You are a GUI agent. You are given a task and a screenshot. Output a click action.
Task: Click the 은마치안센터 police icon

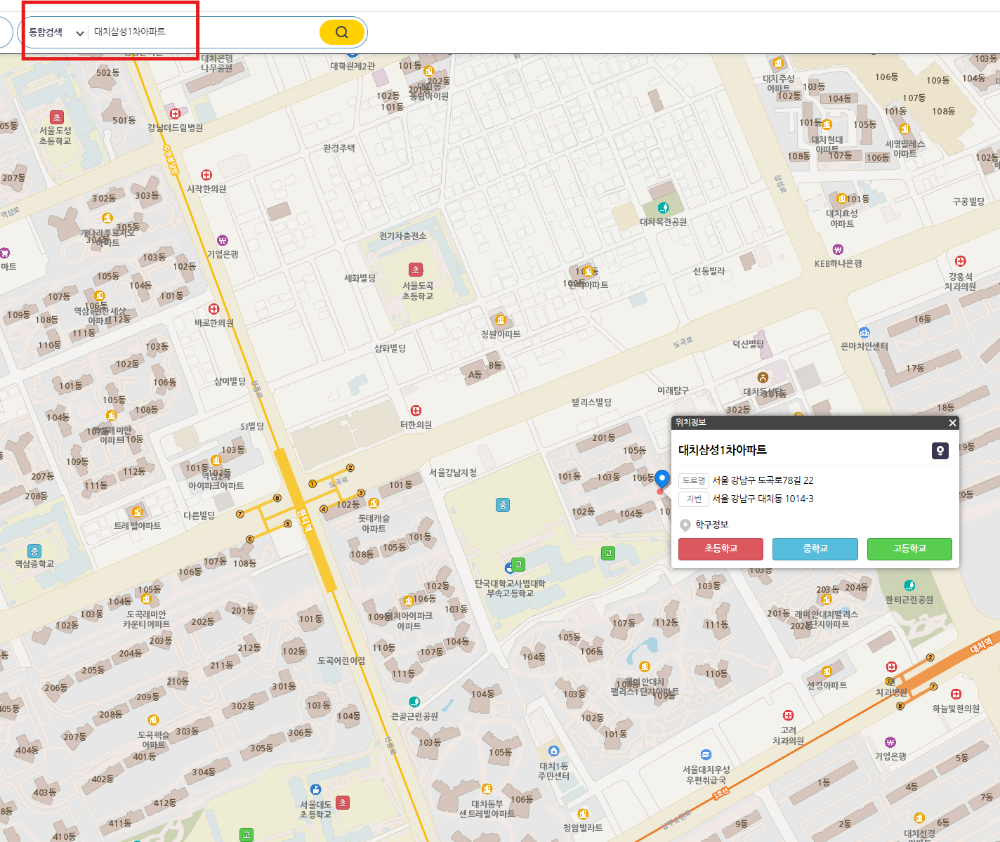click(864, 332)
